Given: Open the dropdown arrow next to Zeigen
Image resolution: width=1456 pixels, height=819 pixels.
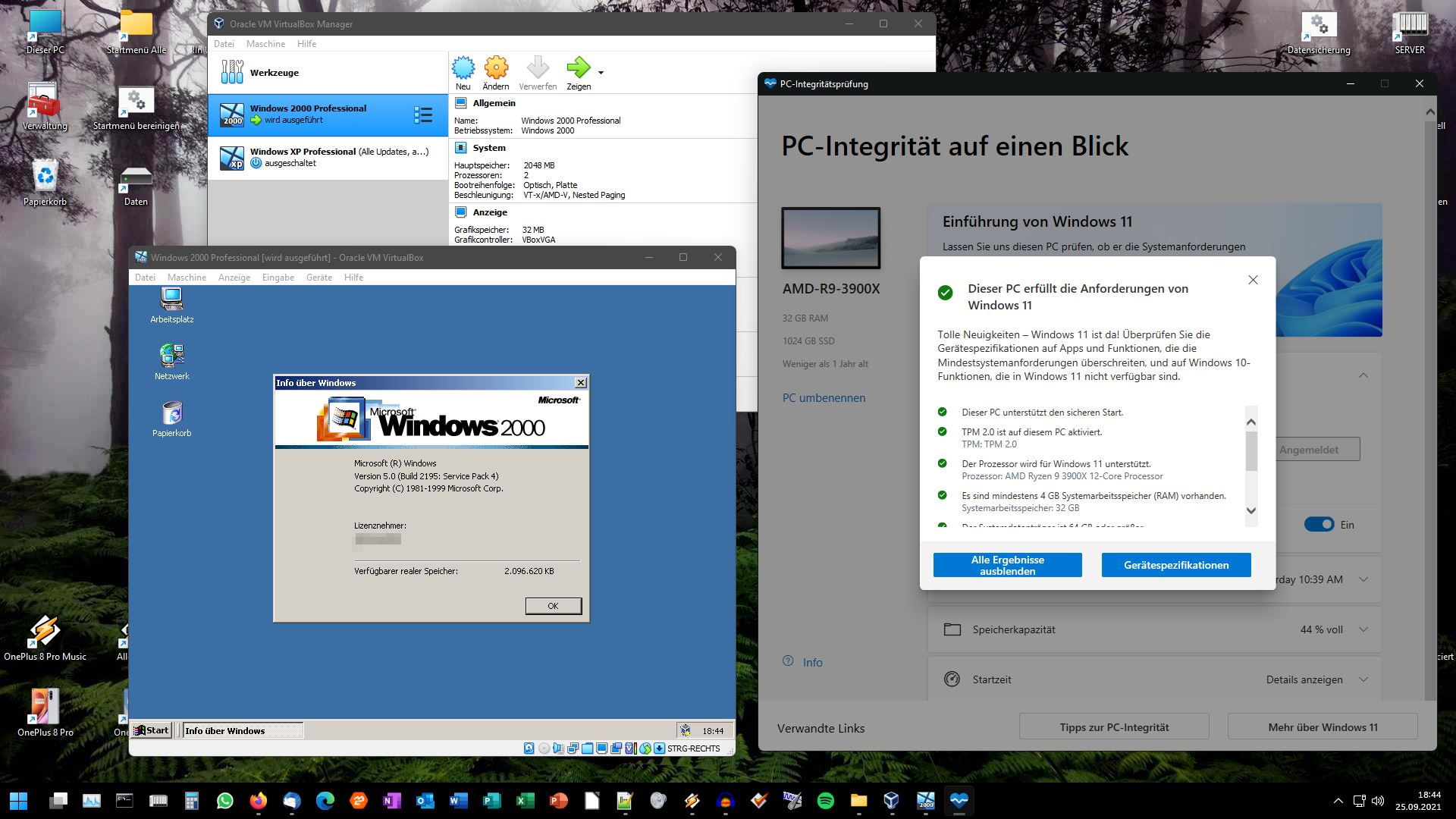Looking at the screenshot, I should [601, 73].
